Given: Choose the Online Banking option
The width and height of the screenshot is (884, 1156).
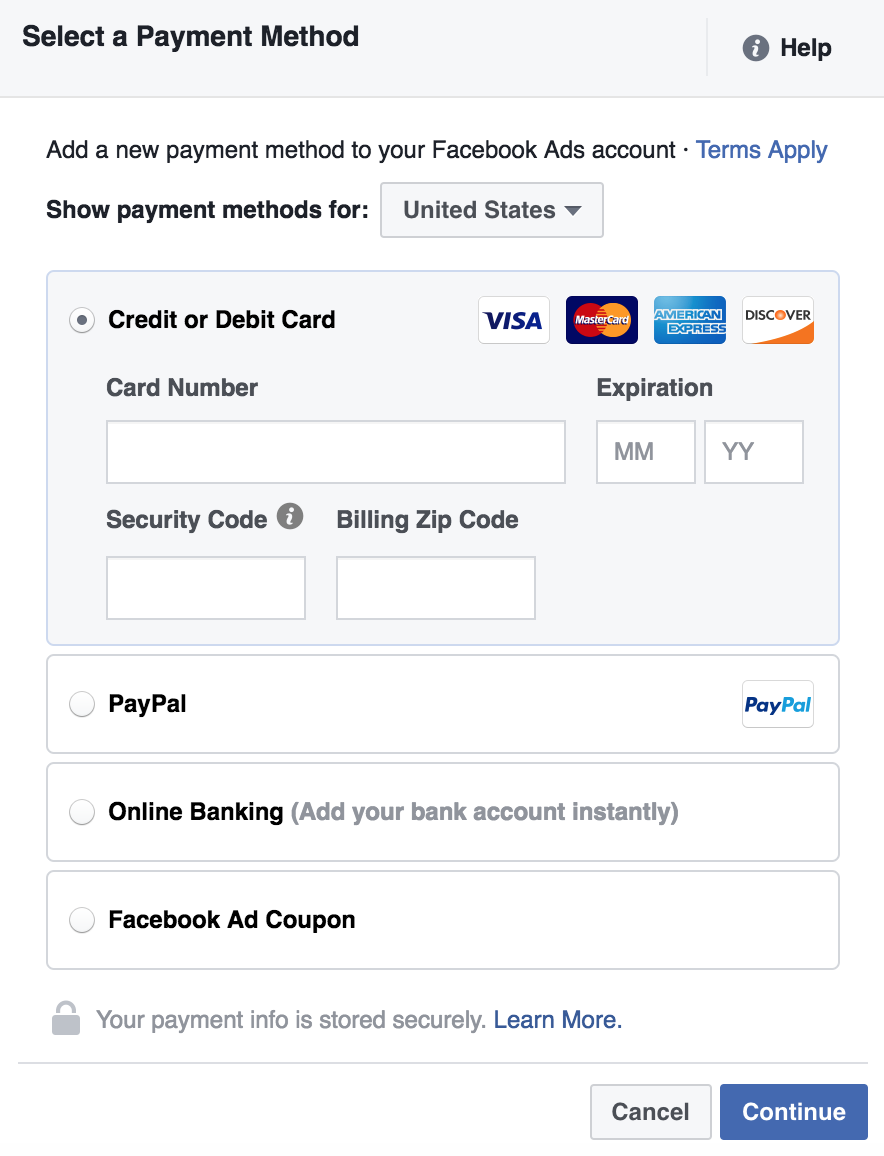Looking at the screenshot, I should (x=81, y=812).
